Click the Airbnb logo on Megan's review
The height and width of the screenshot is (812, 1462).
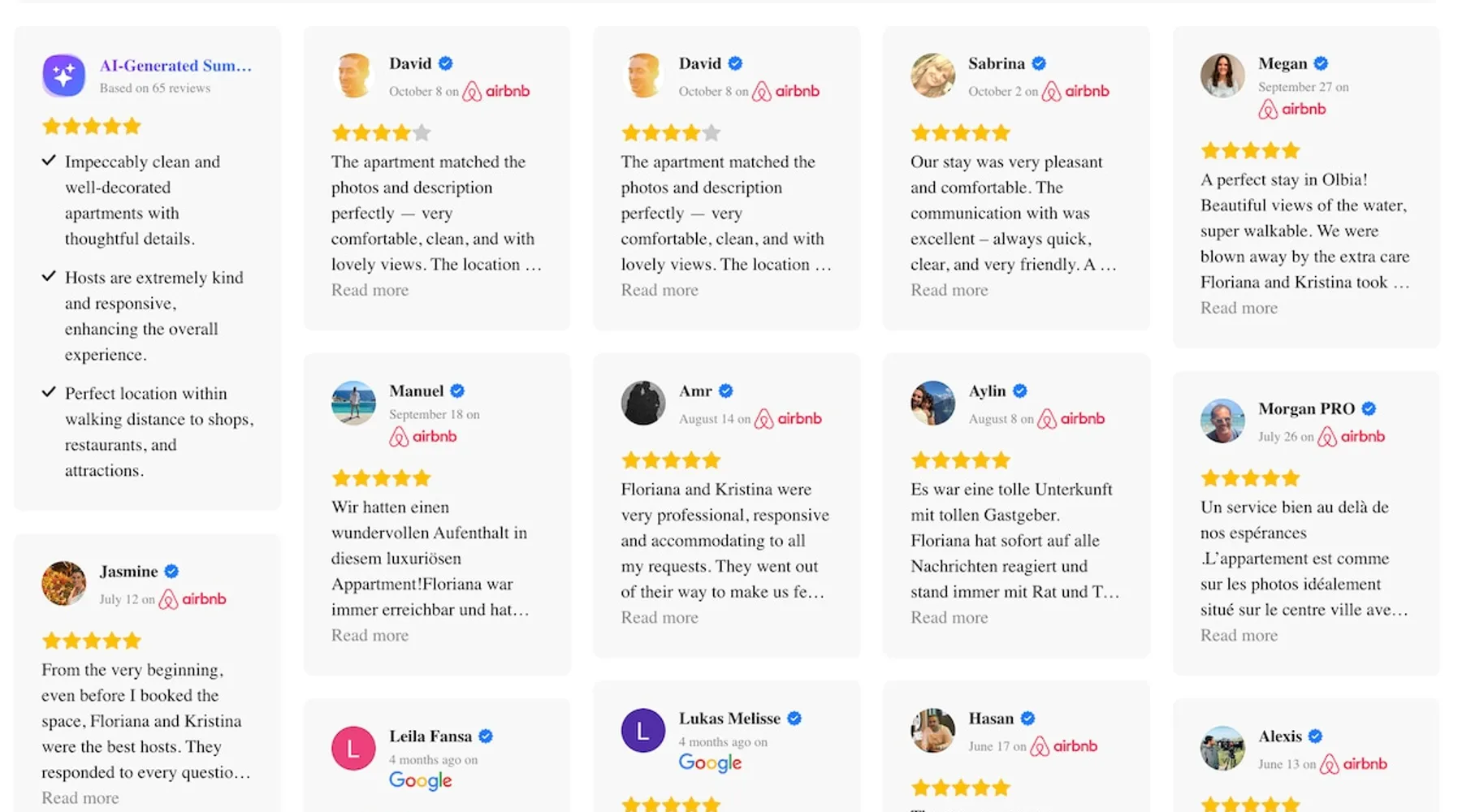coord(1292,110)
